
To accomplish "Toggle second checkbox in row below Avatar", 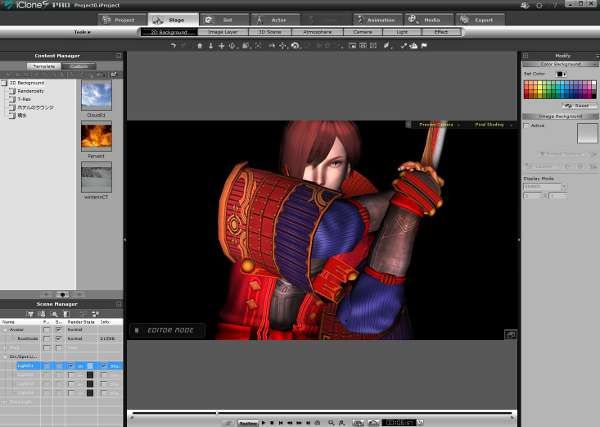I will coord(59,339).
